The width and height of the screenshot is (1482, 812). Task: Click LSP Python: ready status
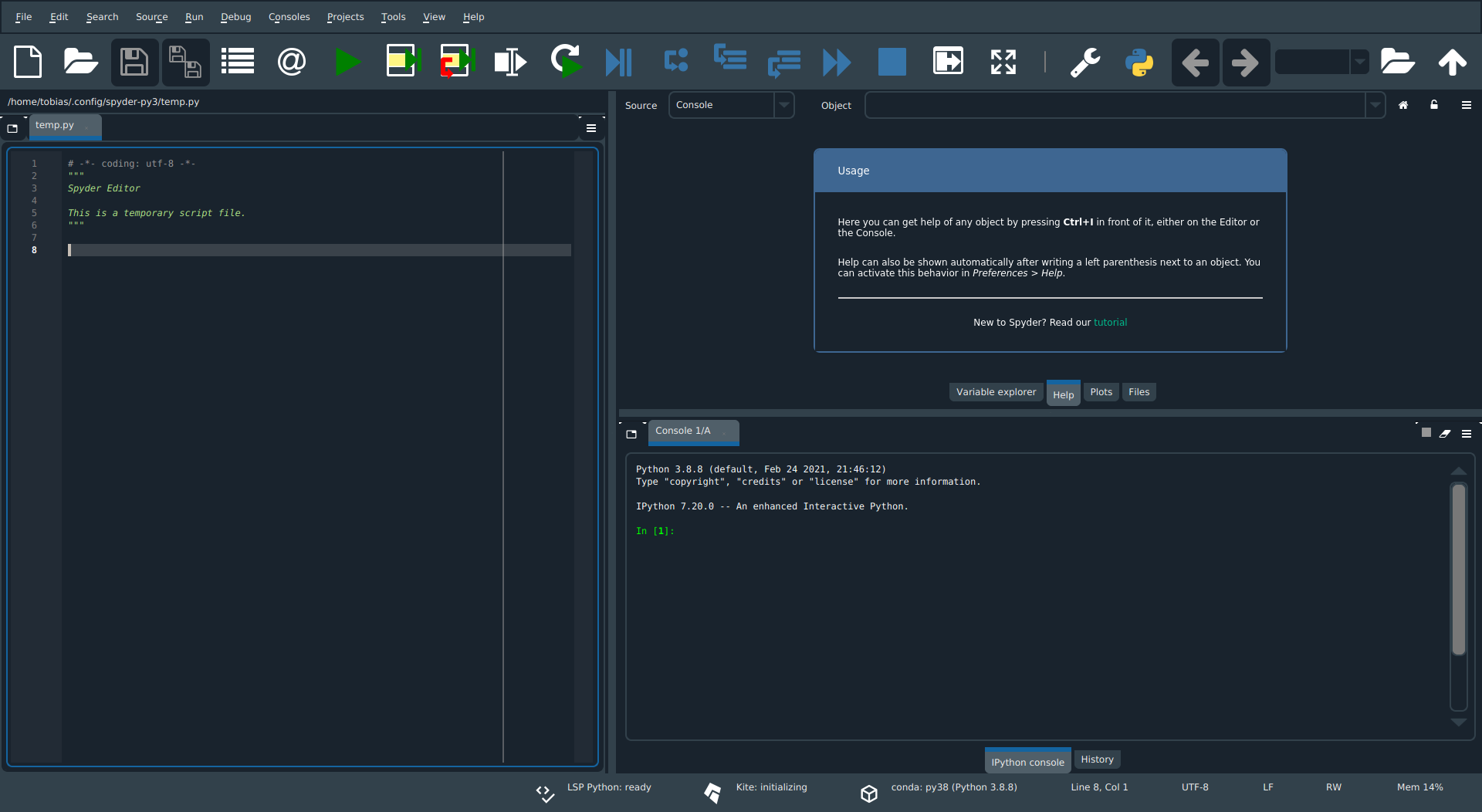(x=609, y=787)
